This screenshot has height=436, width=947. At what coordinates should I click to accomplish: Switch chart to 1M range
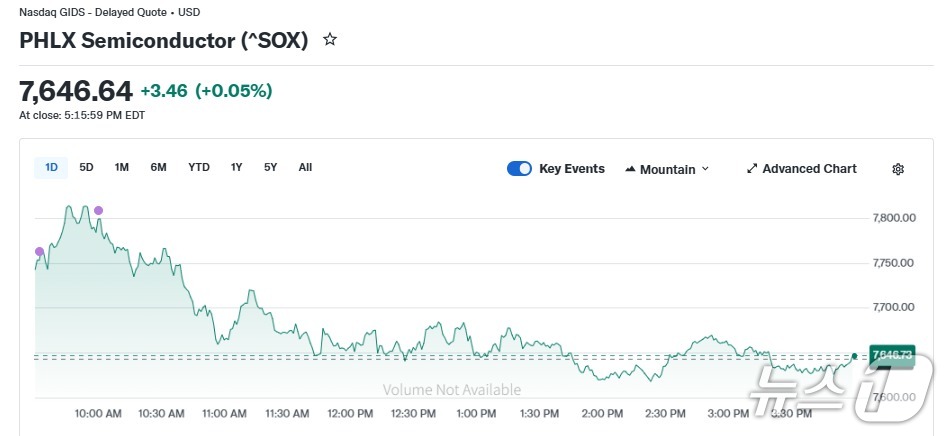(x=122, y=168)
